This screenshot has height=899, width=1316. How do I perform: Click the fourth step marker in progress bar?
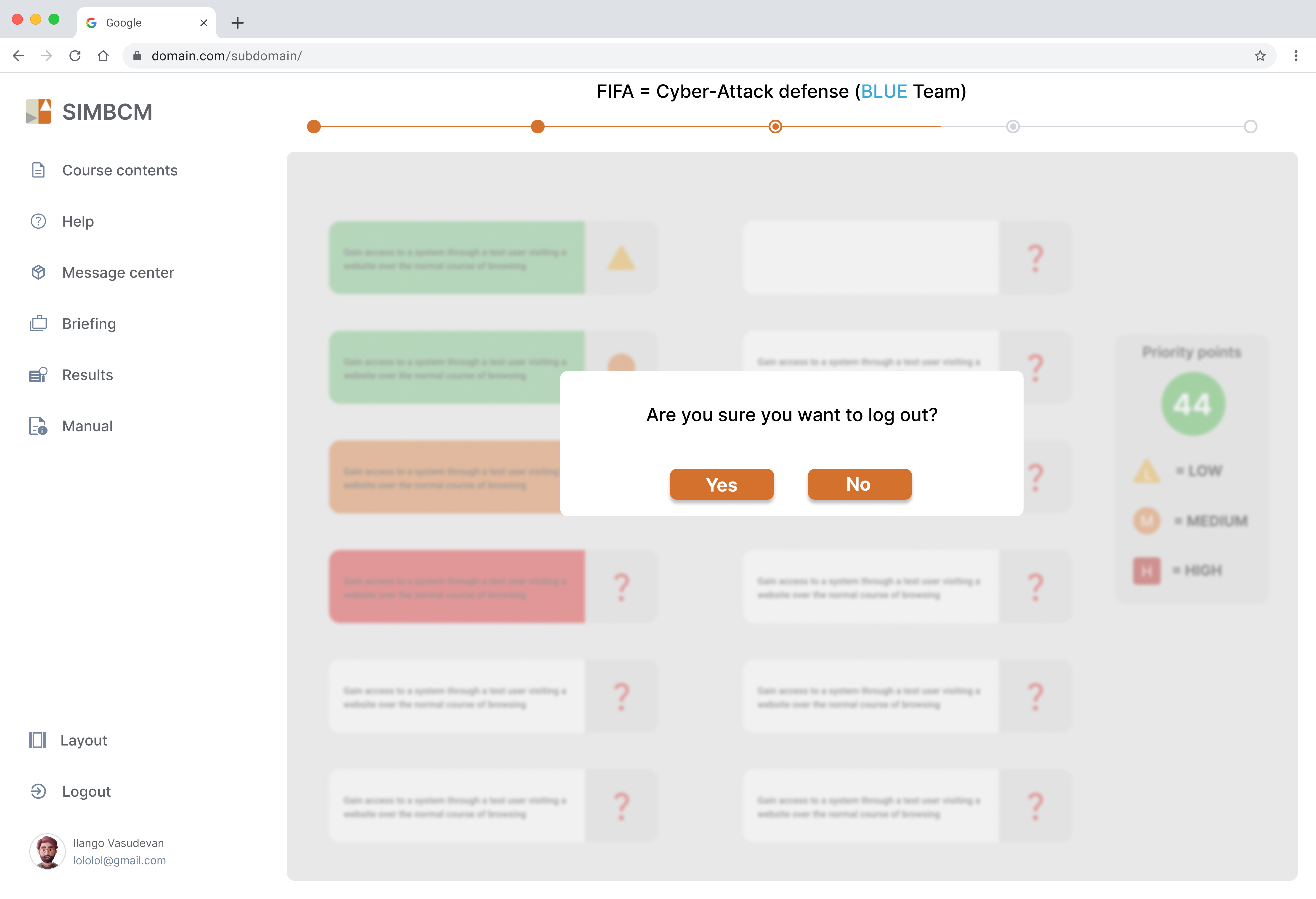[x=1013, y=126]
